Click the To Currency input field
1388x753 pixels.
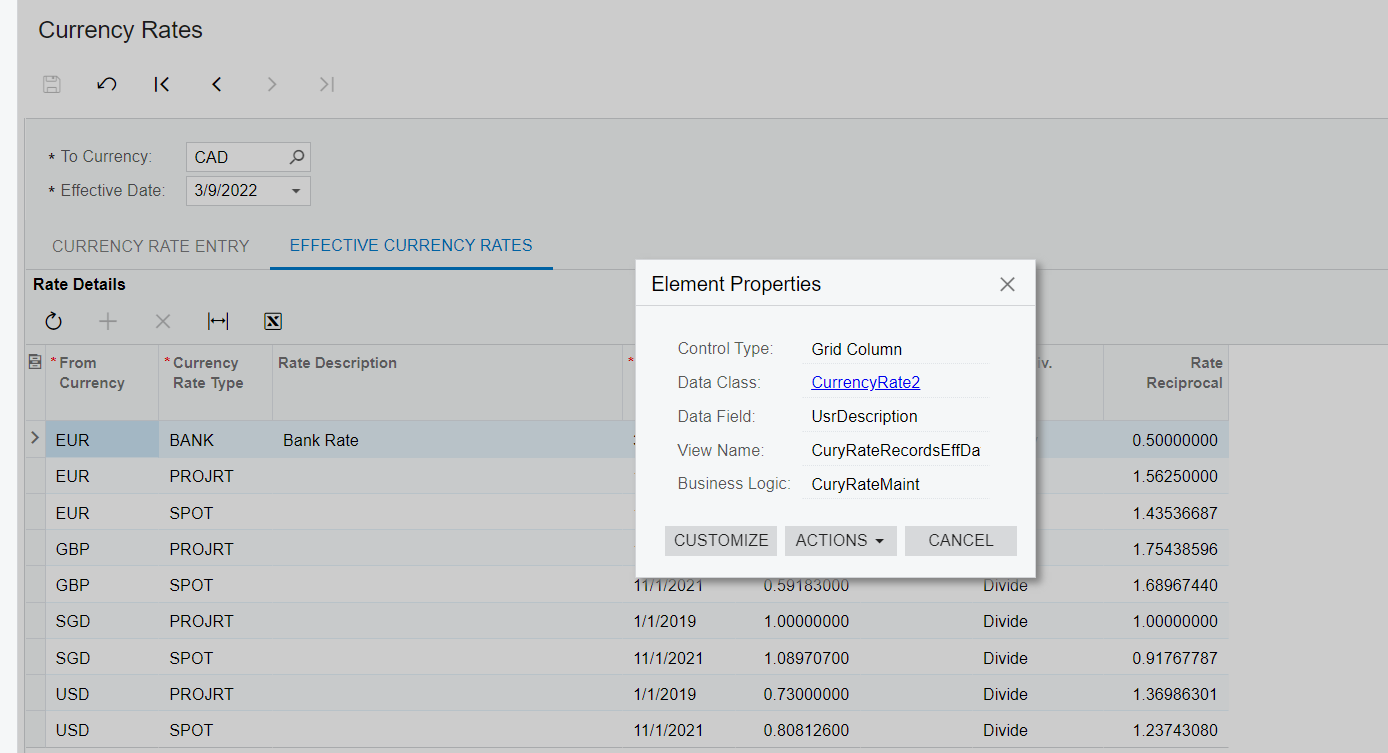pyautogui.click(x=237, y=157)
